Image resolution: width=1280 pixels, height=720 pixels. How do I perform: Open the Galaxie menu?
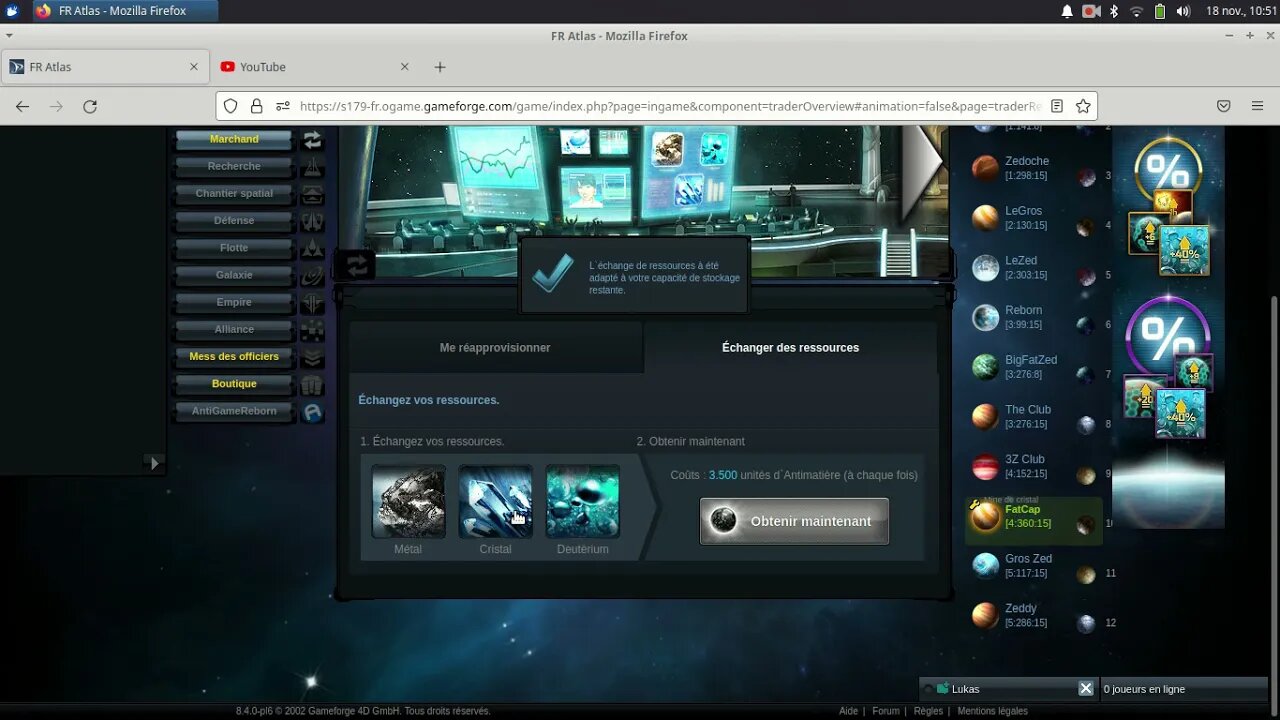[x=234, y=275]
